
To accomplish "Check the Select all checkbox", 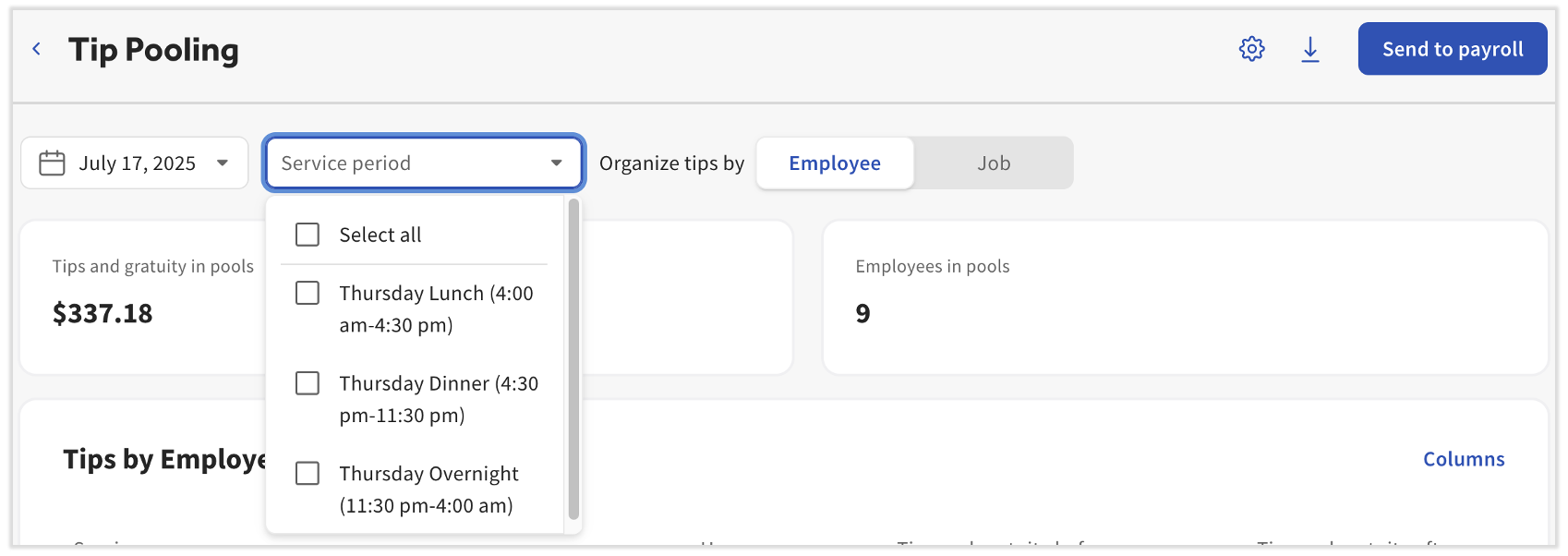I will click(308, 235).
